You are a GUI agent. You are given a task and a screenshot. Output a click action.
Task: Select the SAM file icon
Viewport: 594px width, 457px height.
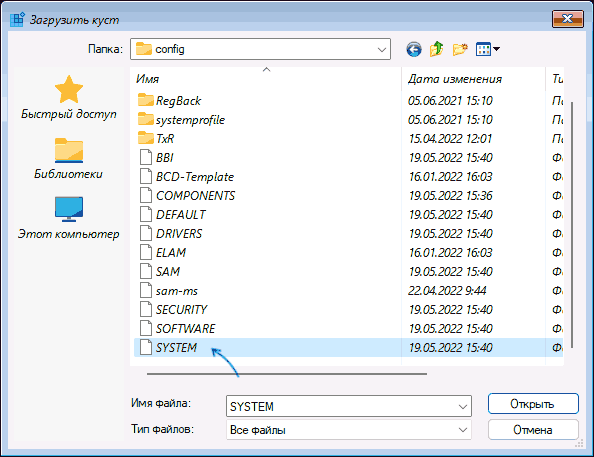click(146, 271)
